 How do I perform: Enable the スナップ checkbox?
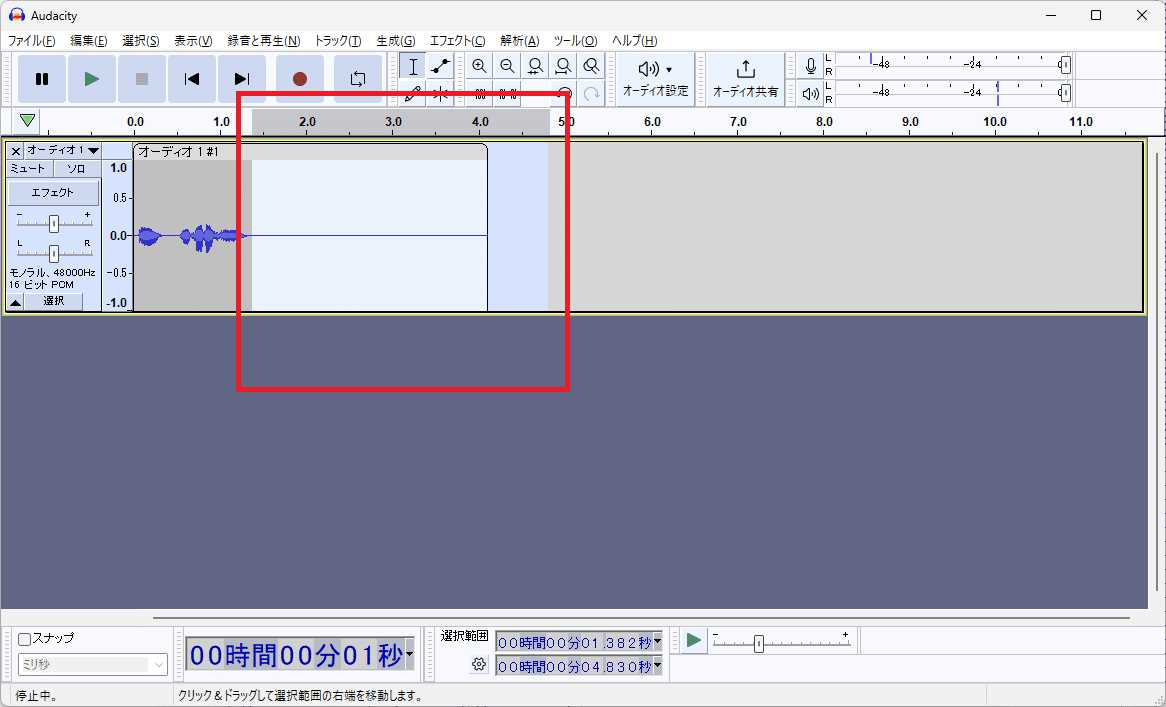click(25, 639)
